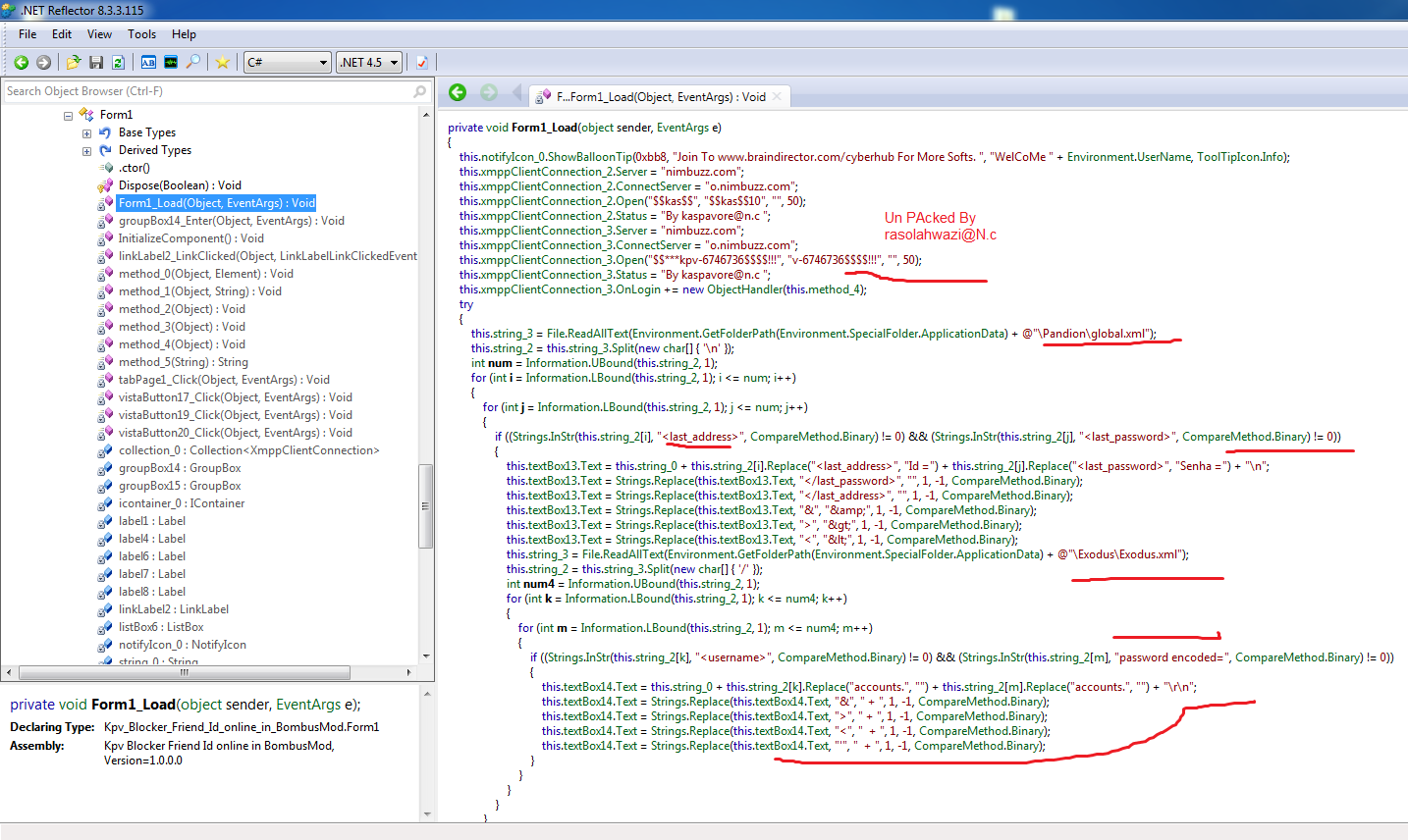The image size is (1408, 840).
Task: Click EventArgs link in the details pane
Action: click(x=309, y=705)
